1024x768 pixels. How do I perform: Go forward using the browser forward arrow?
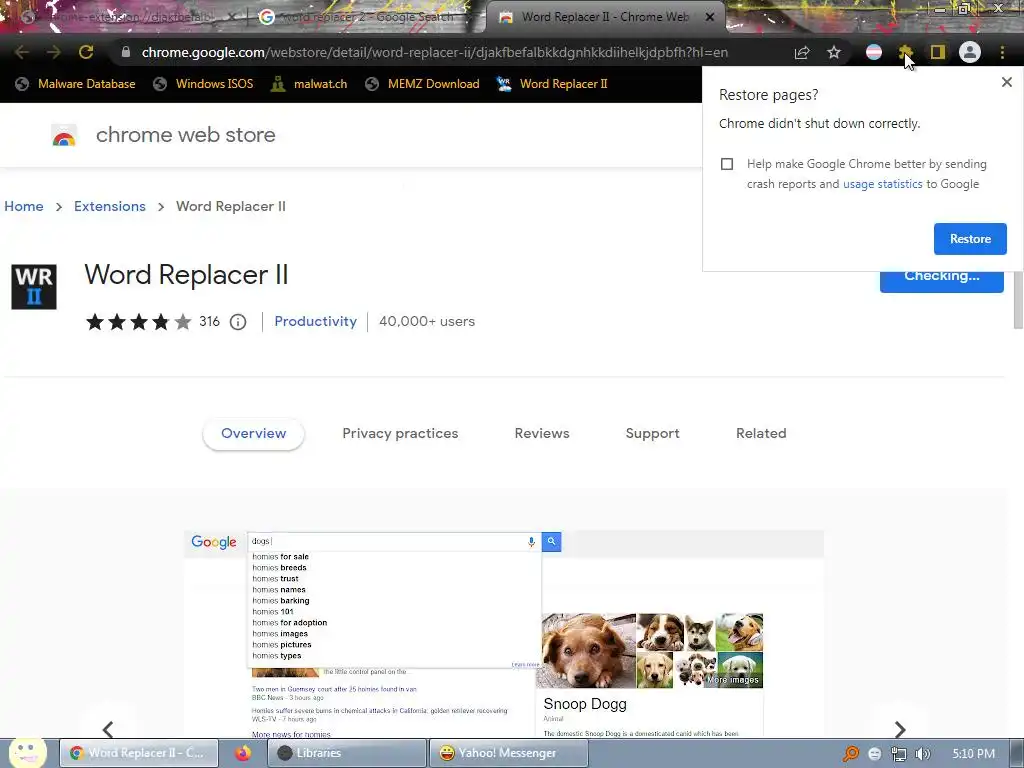click(54, 52)
